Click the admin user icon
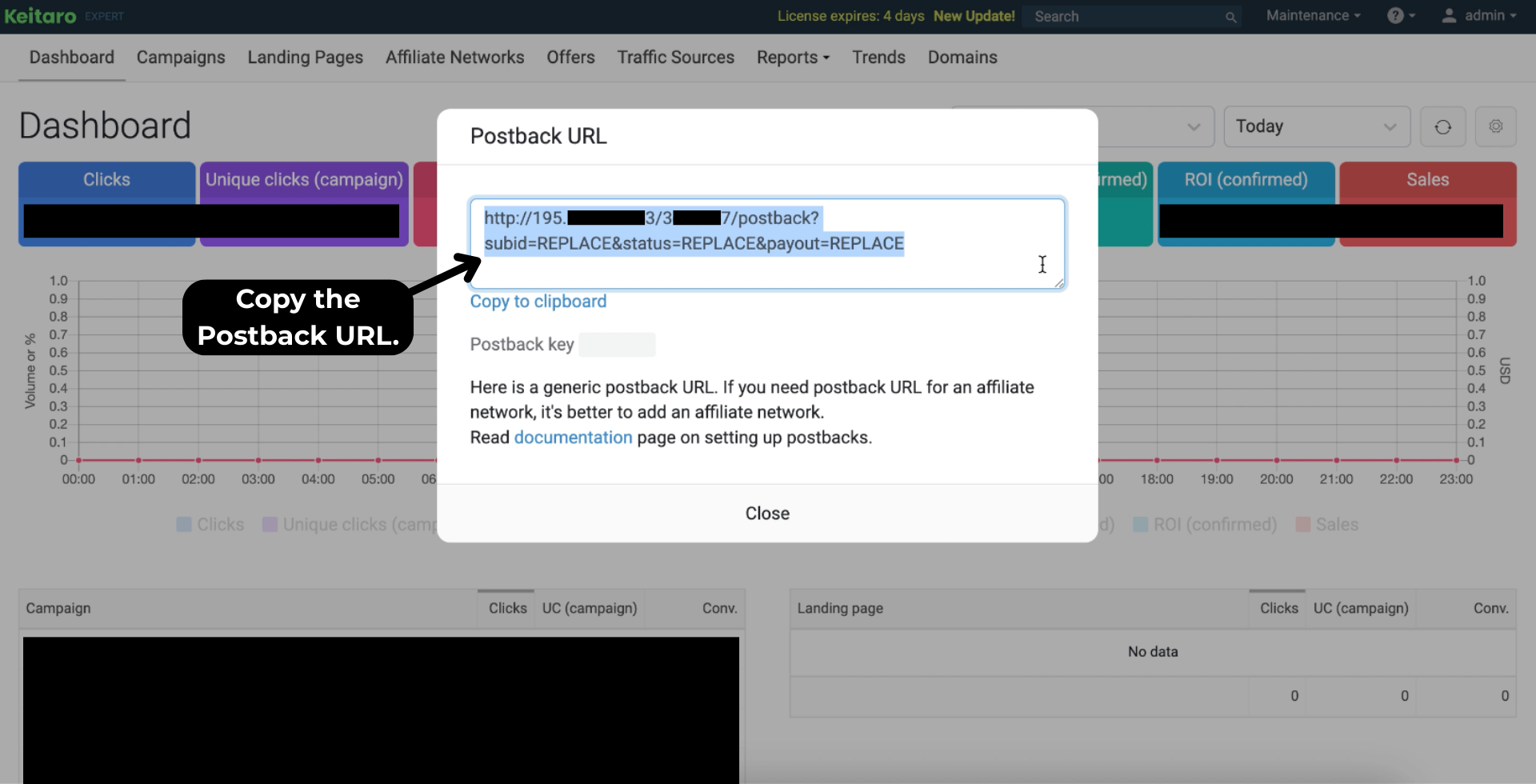 [x=1448, y=16]
